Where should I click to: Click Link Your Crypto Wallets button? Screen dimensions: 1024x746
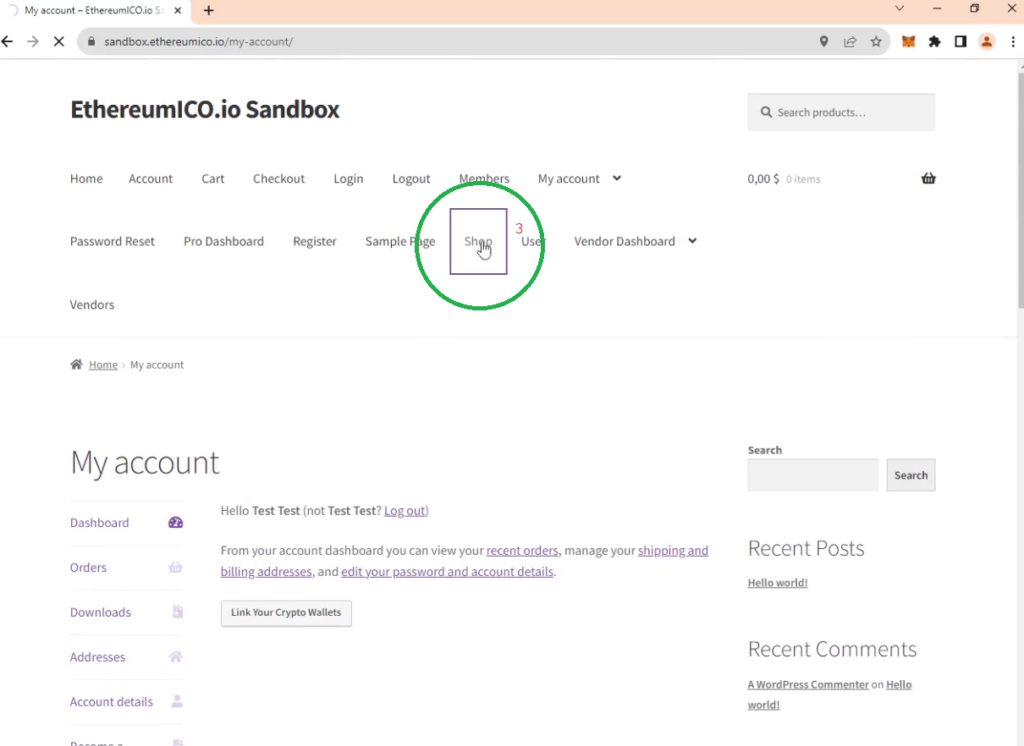pyautogui.click(x=286, y=613)
